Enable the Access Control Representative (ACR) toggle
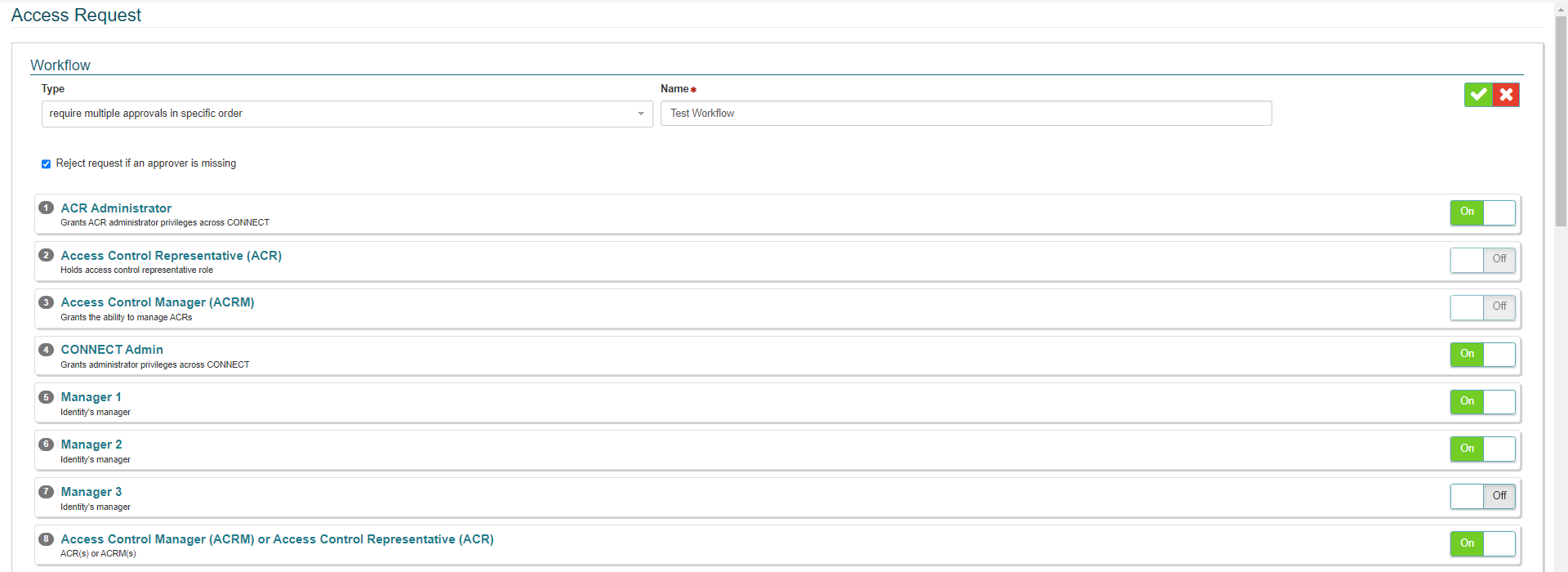The width and height of the screenshot is (1568, 572). (x=1482, y=260)
